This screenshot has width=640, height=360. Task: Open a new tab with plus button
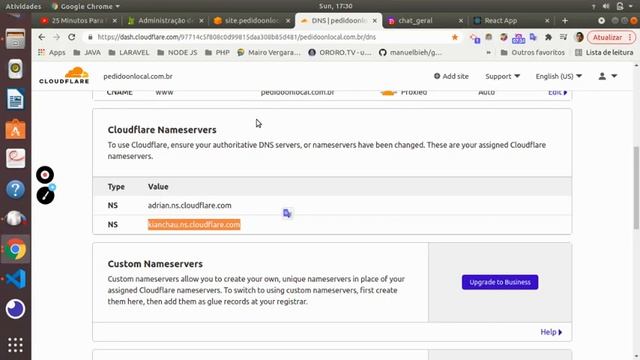[x=565, y=20]
